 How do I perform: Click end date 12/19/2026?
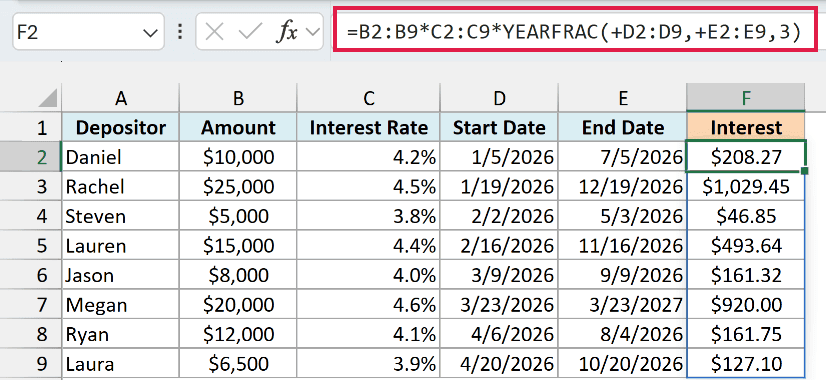click(x=623, y=186)
